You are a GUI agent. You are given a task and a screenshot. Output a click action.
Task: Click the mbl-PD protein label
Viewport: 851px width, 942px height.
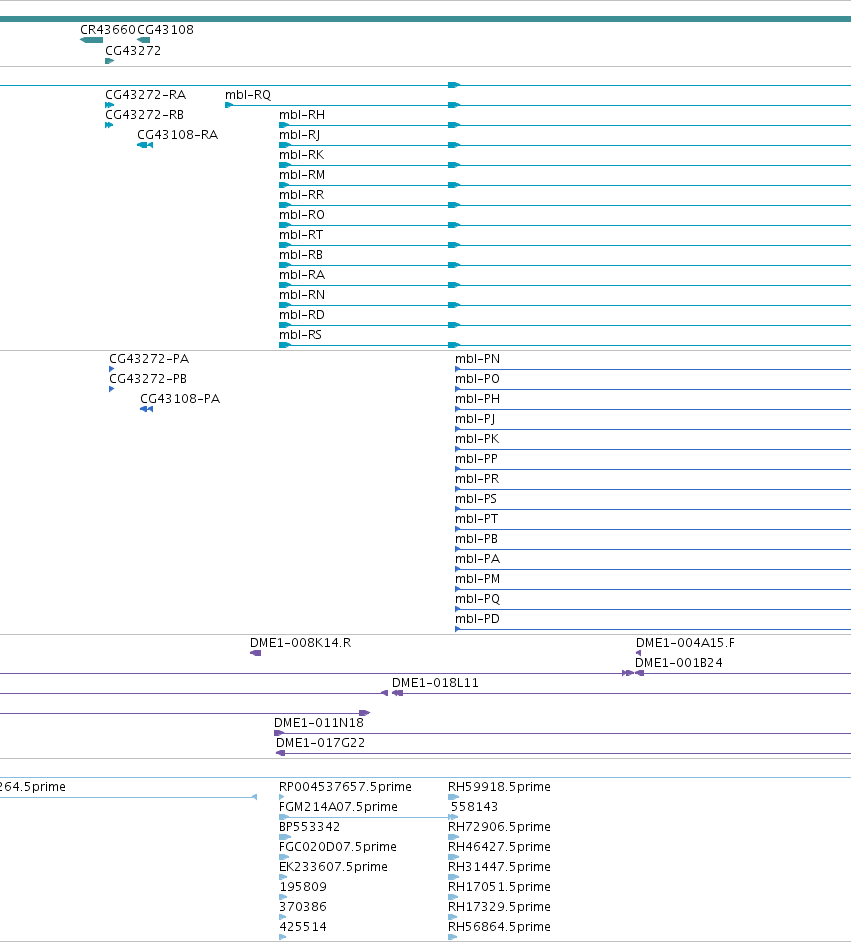tap(477, 619)
